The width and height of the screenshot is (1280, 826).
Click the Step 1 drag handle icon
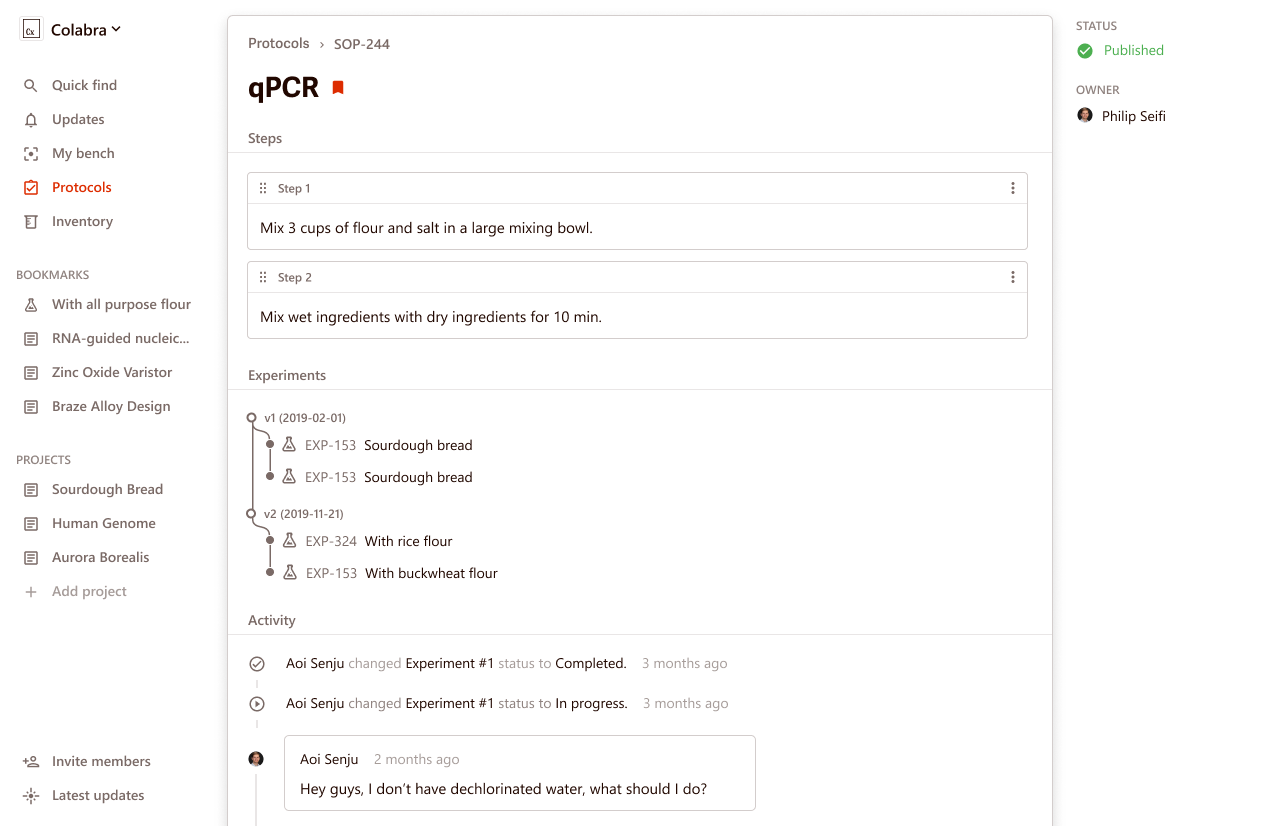(x=263, y=188)
